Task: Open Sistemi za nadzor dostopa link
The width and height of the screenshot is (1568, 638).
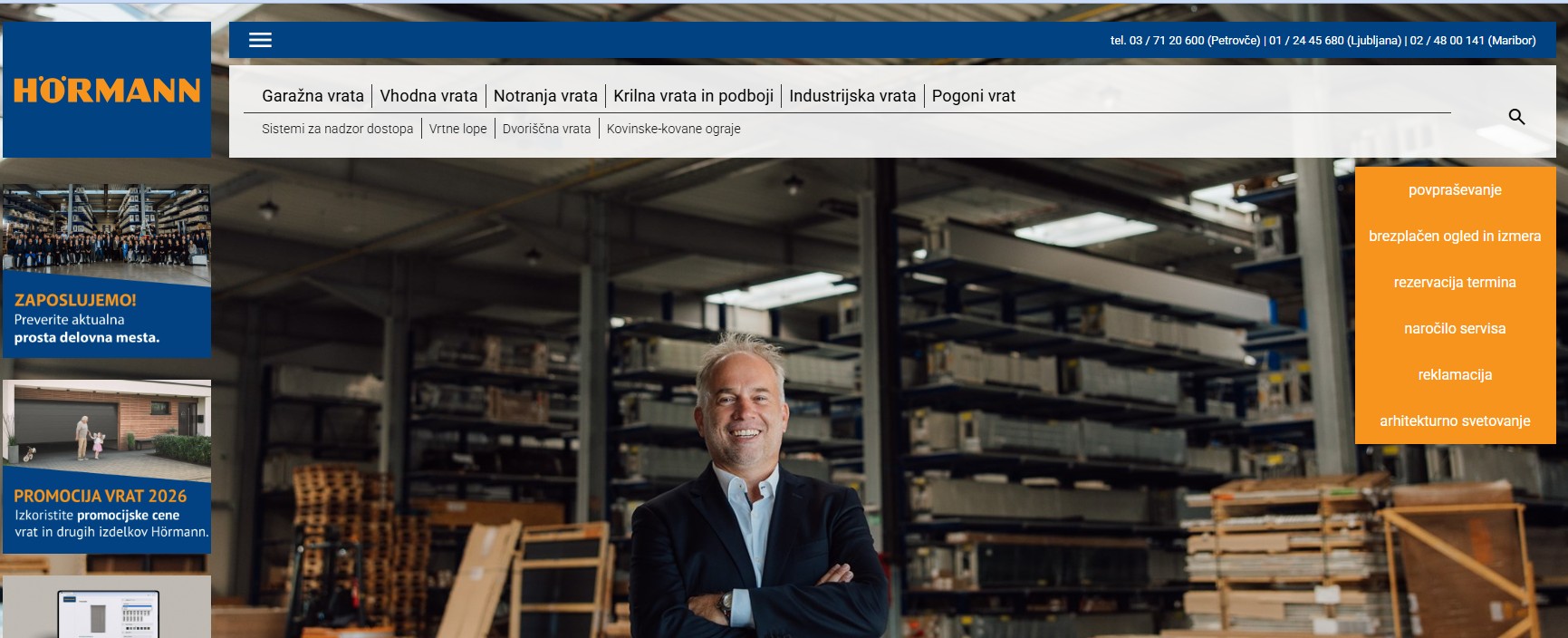Action: (337, 129)
